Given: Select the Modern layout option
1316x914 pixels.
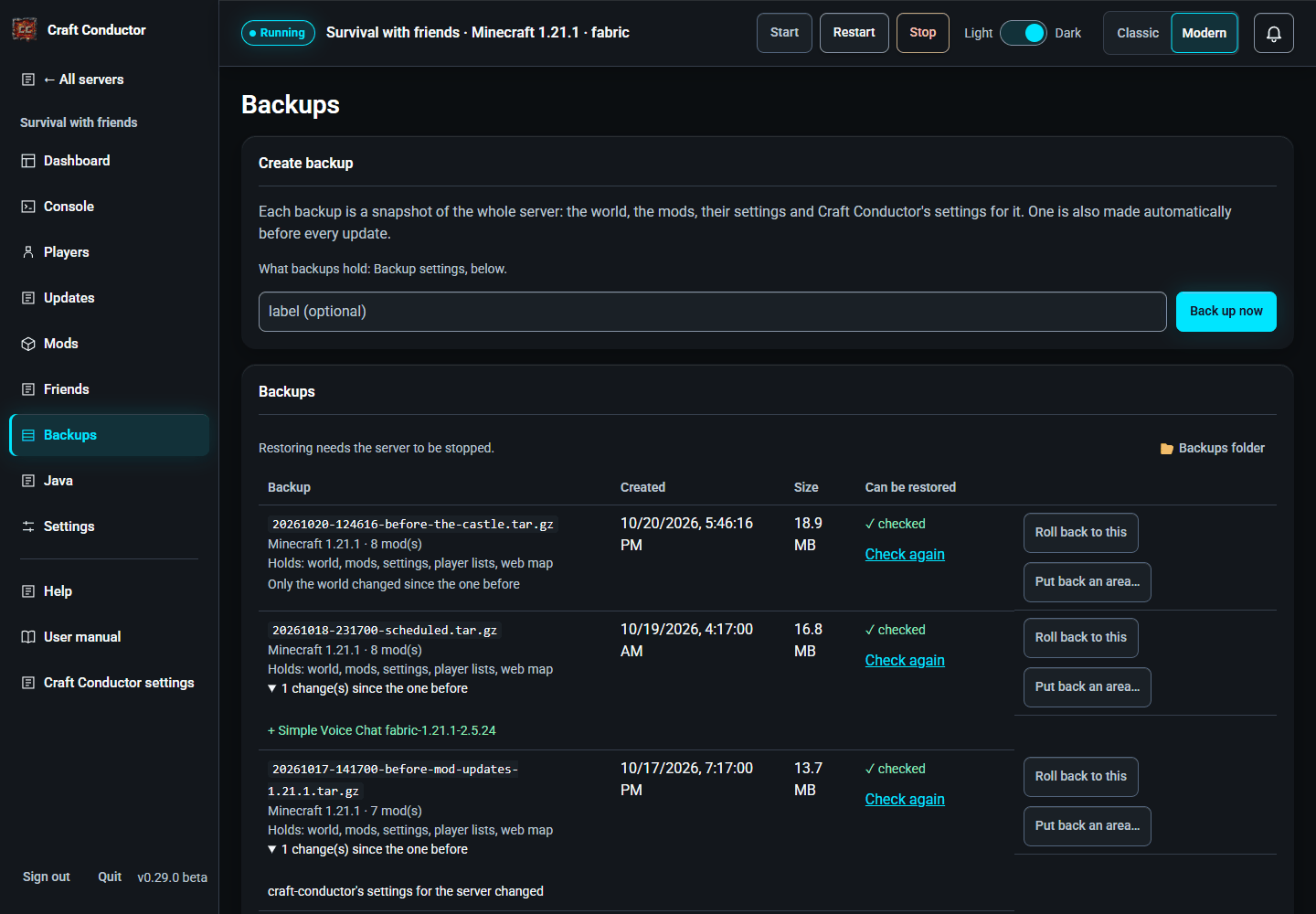Looking at the screenshot, I should [1205, 33].
